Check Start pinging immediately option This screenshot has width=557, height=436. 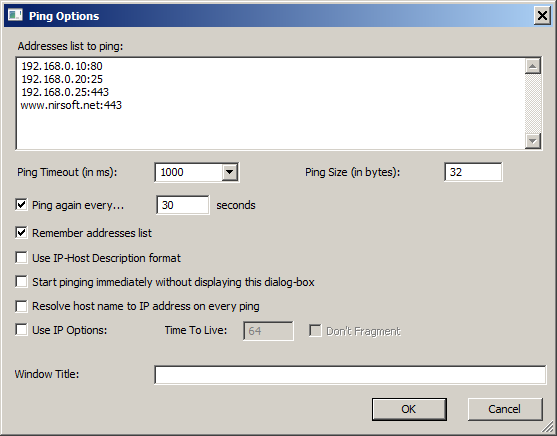(21, 282)
